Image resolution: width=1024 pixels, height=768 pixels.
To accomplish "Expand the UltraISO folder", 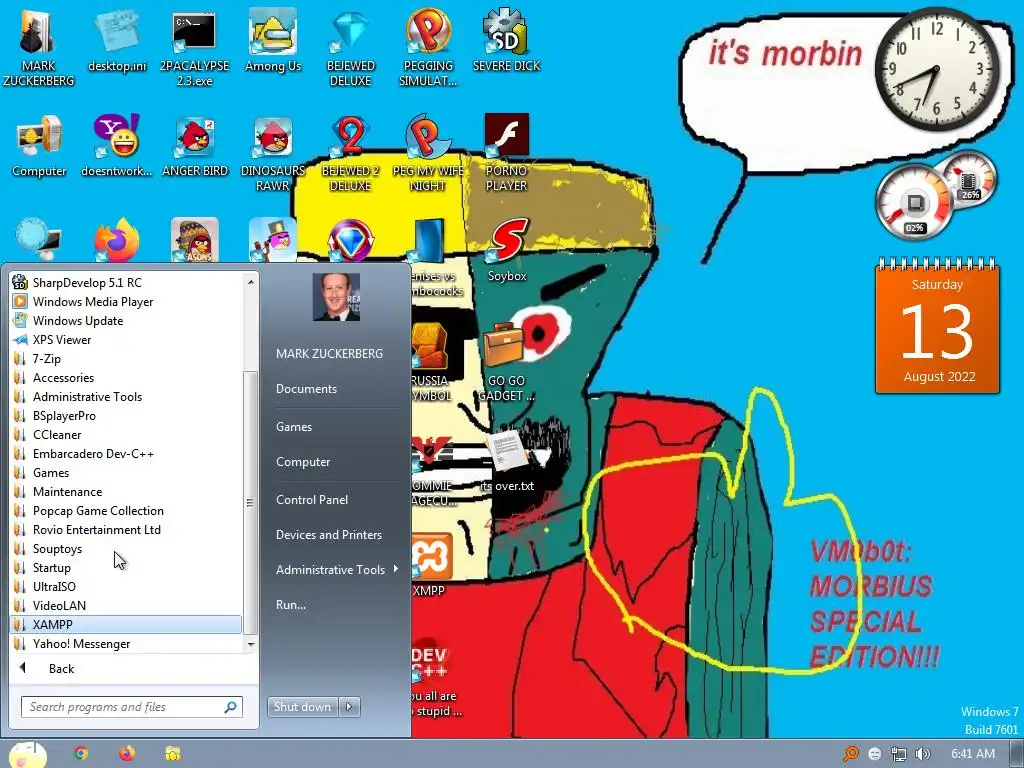I will click(x=125, y=586).
